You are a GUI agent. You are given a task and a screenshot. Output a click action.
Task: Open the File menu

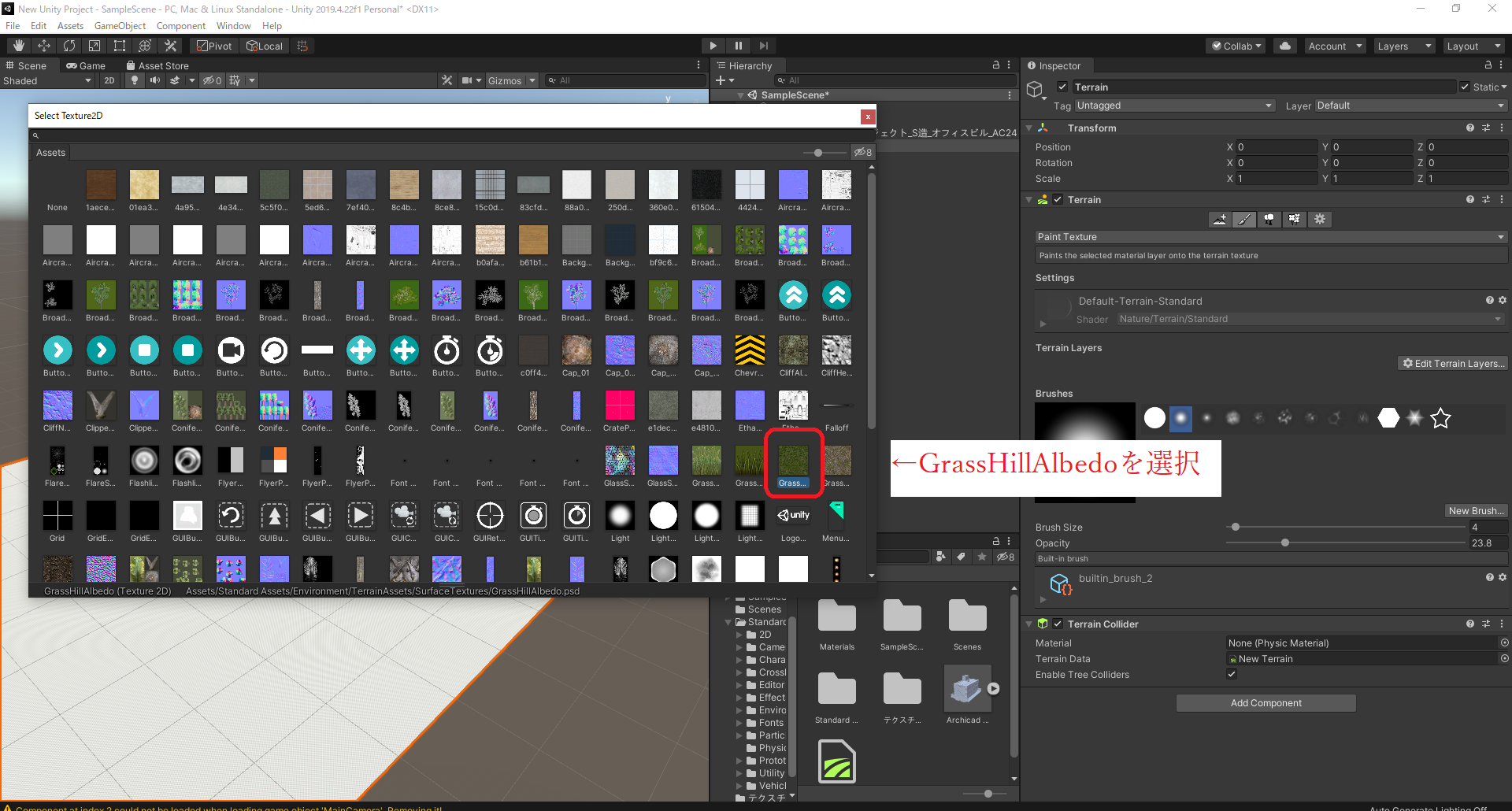(x=13, y=26)
